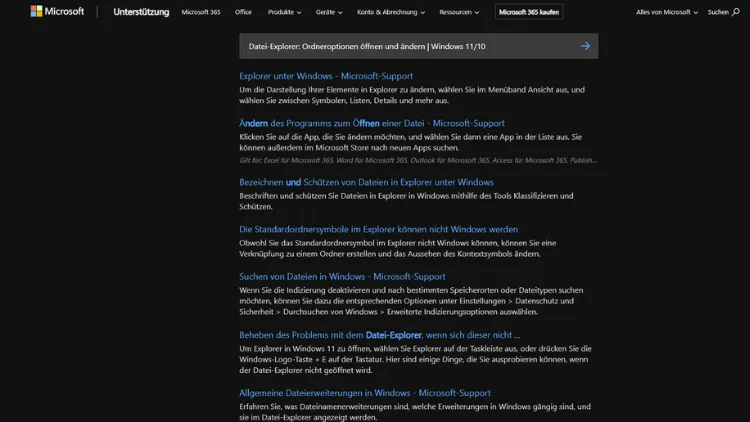
Task: Open Die Standardordnersymbole im Explorer result
Action: pos(378,229)
